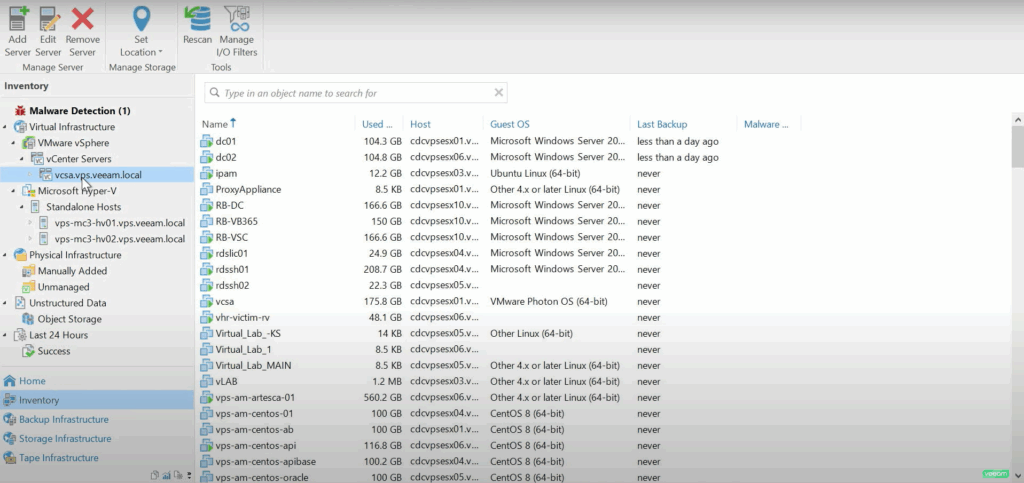Viewport: 1024px width, 483px height.
Task: Expand the vps-mc3-hv01.vps.veeam.local host
Action: tap(30, 223)
